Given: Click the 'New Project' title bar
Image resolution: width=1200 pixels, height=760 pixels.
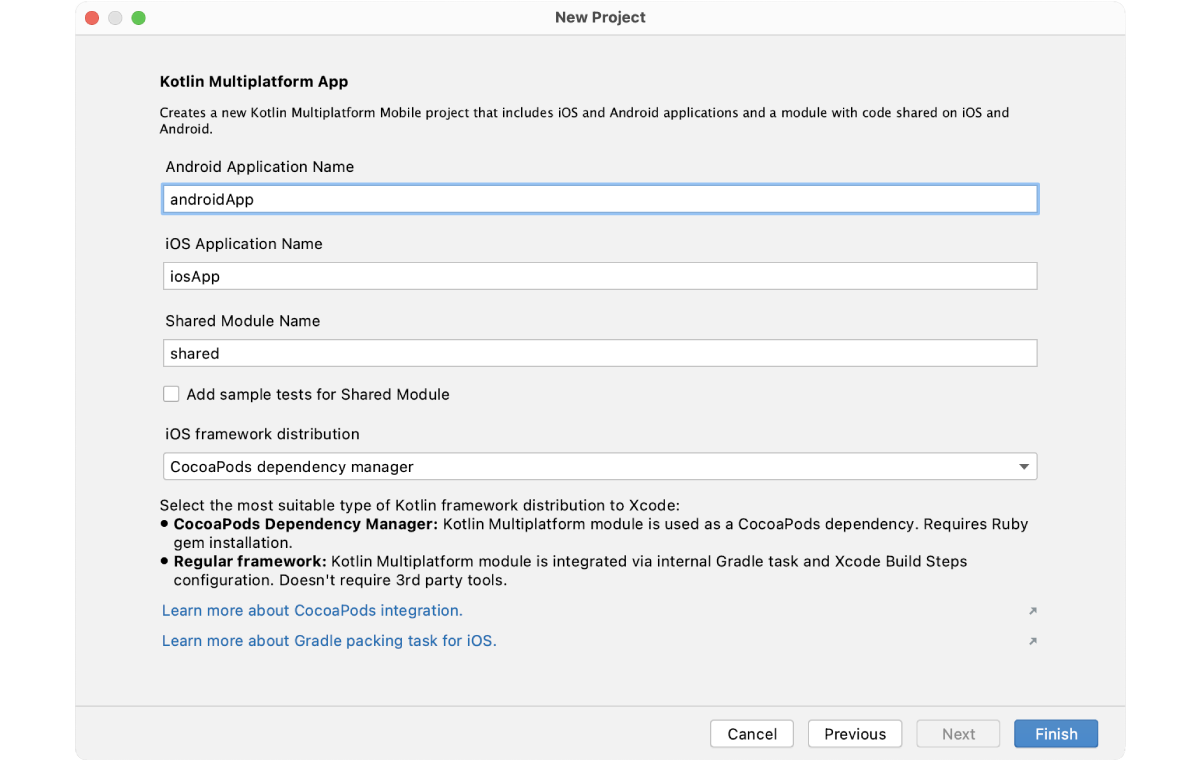Looking at the screenshot, I should [x=600, y=18].
